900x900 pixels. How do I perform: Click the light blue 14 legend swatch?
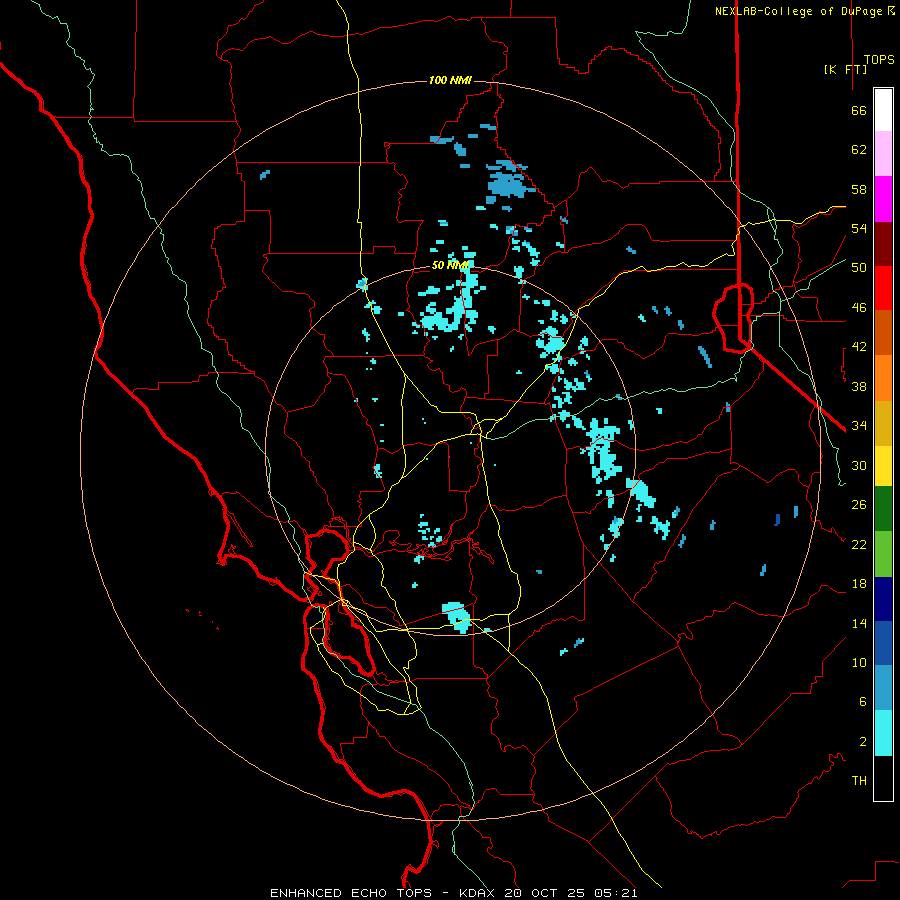[883, 688]
